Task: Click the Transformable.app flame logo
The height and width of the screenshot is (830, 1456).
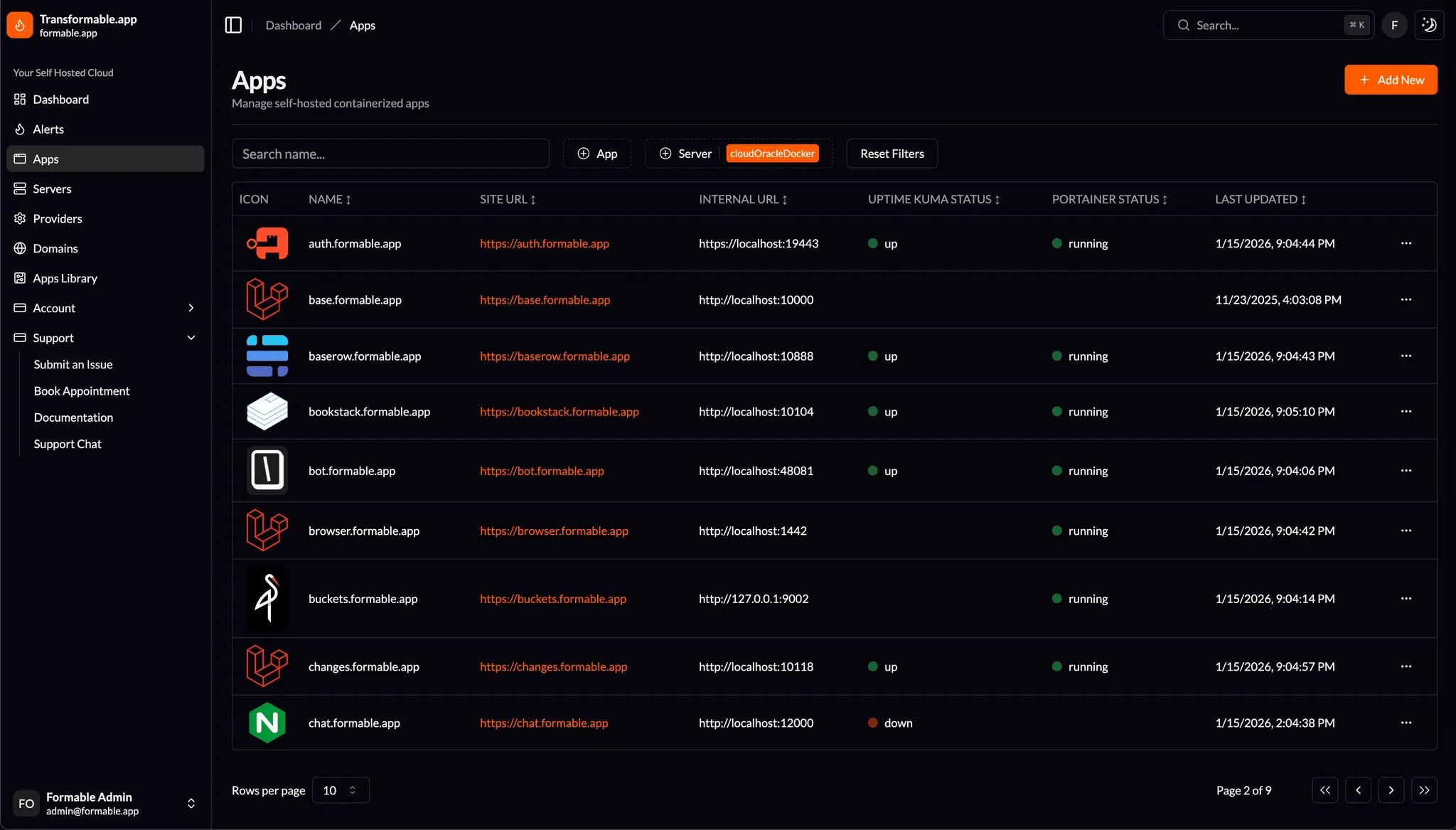Action: pos(20,25)
